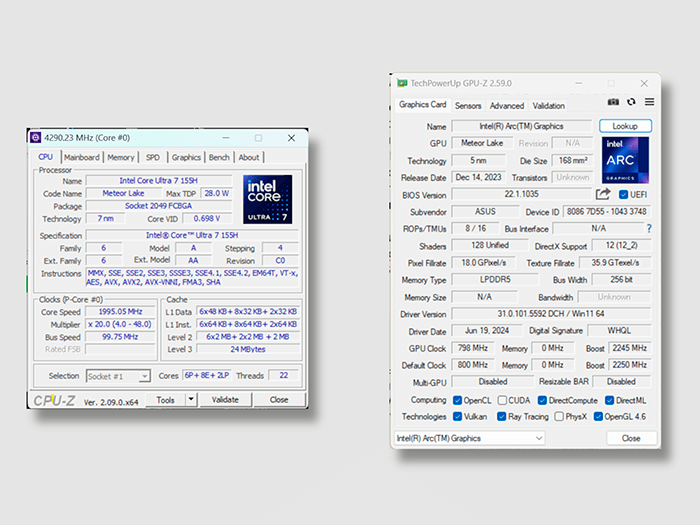Click the Device ID field
The width and height of the screenshot is (700, 525).
(607, 212)
